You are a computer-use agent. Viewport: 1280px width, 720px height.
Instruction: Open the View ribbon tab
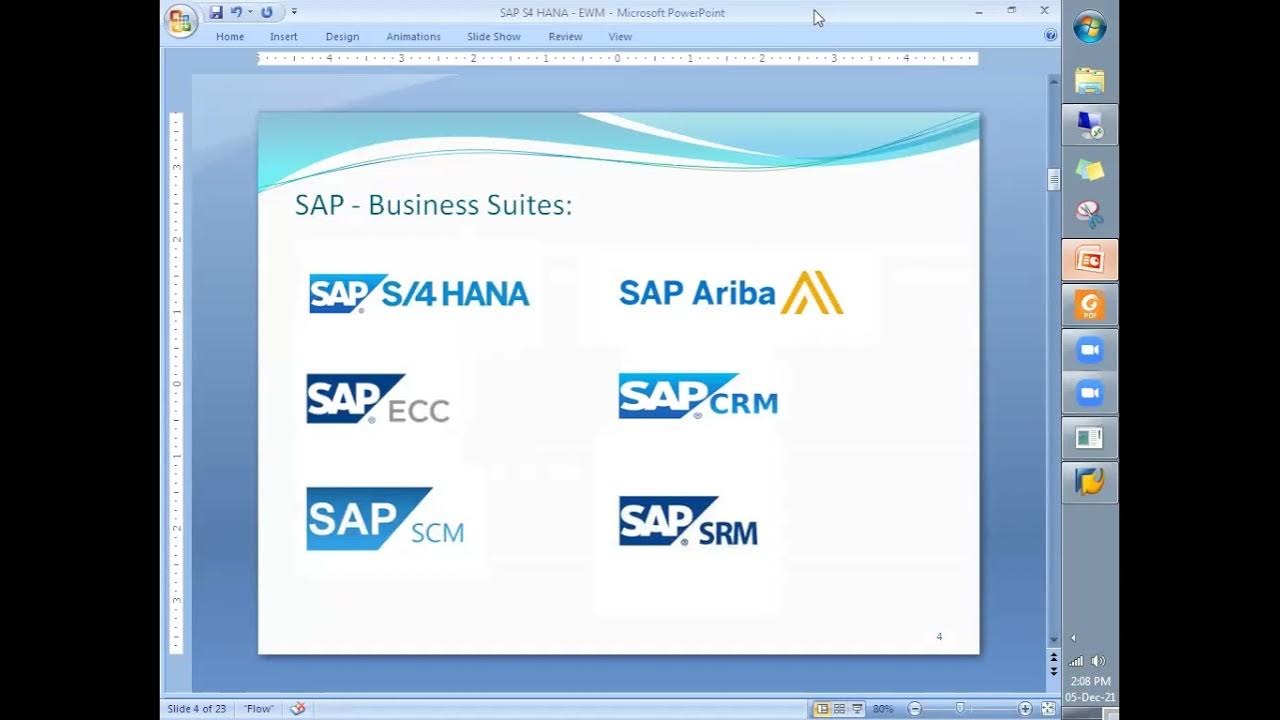pos(620,36)
